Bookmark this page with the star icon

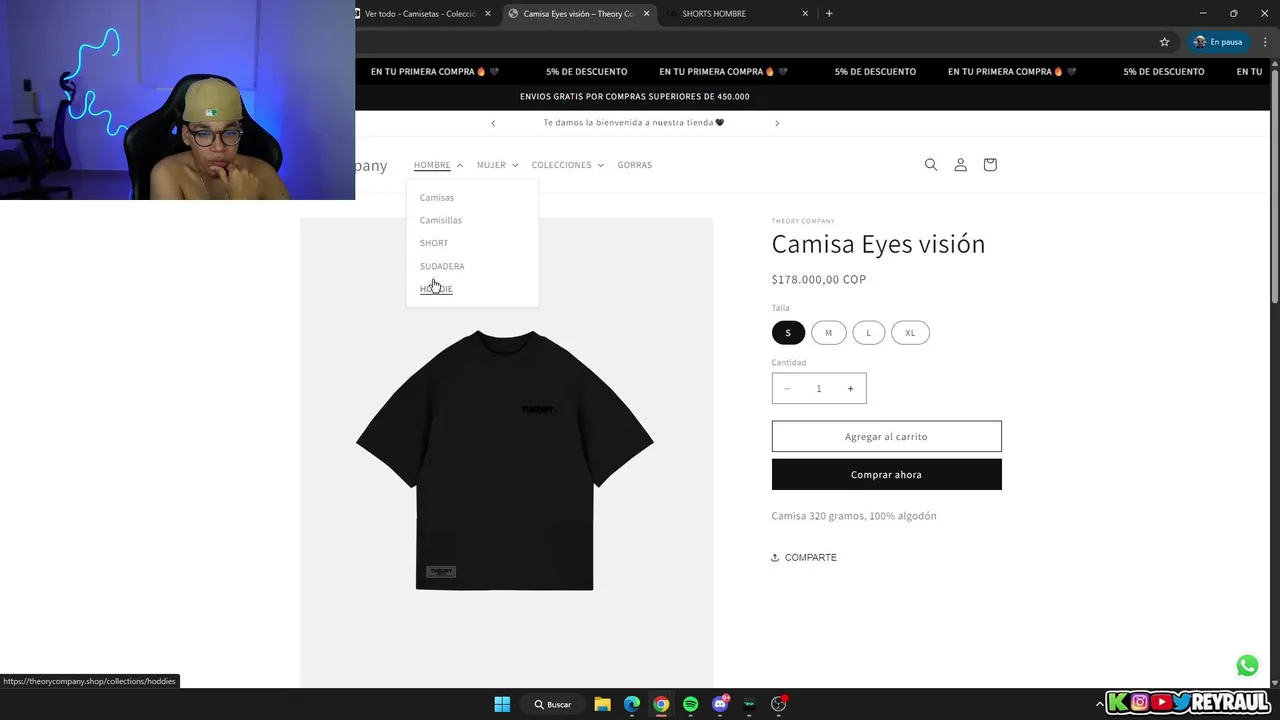click(x=1164, y=42)
